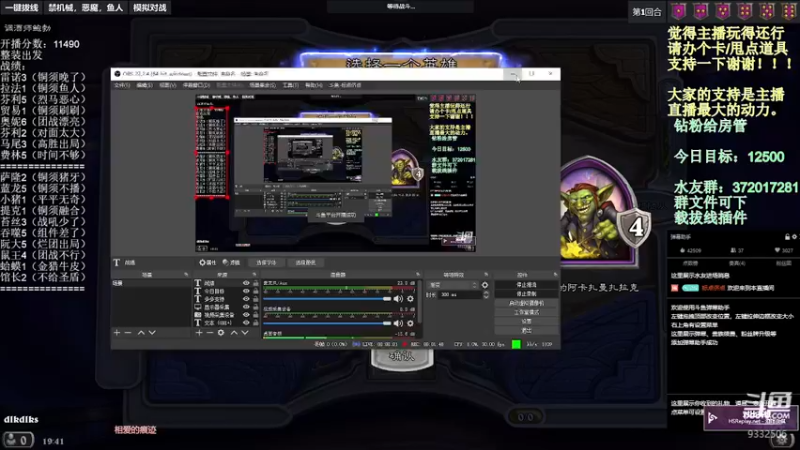
Task: Click 启动虚拟摄像机 virtual camera button
Action: 527,303
